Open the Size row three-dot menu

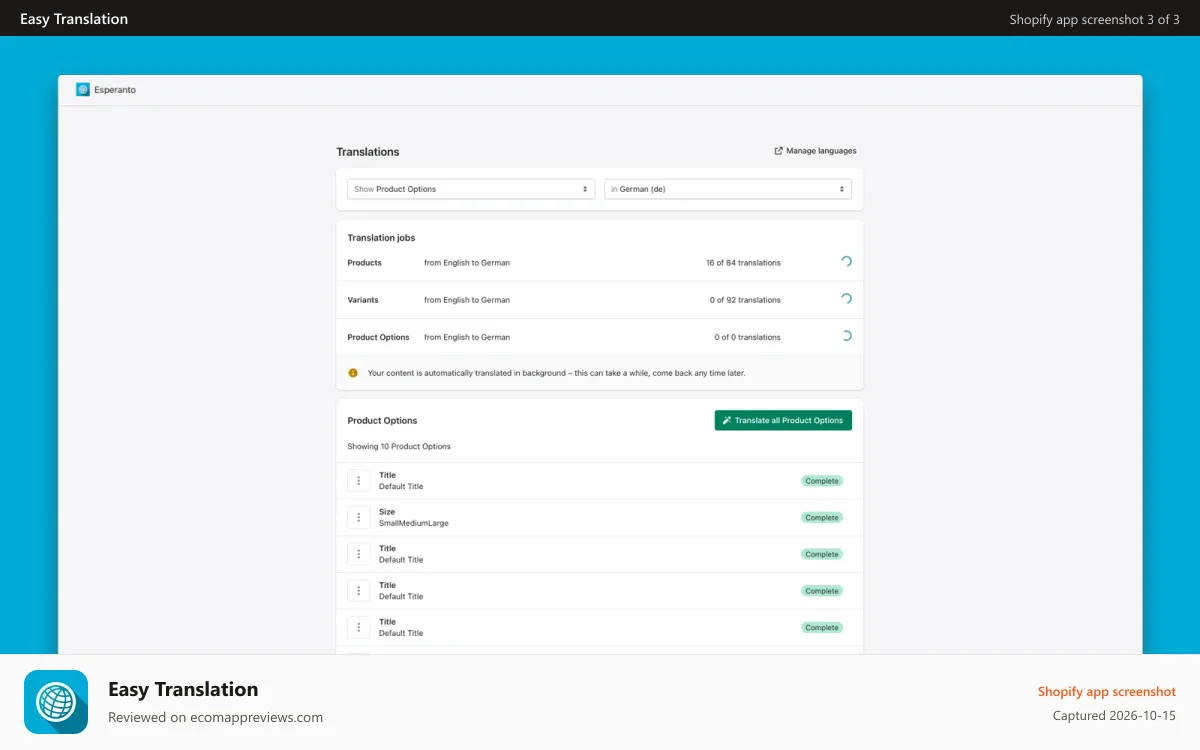tap(358, 518)
